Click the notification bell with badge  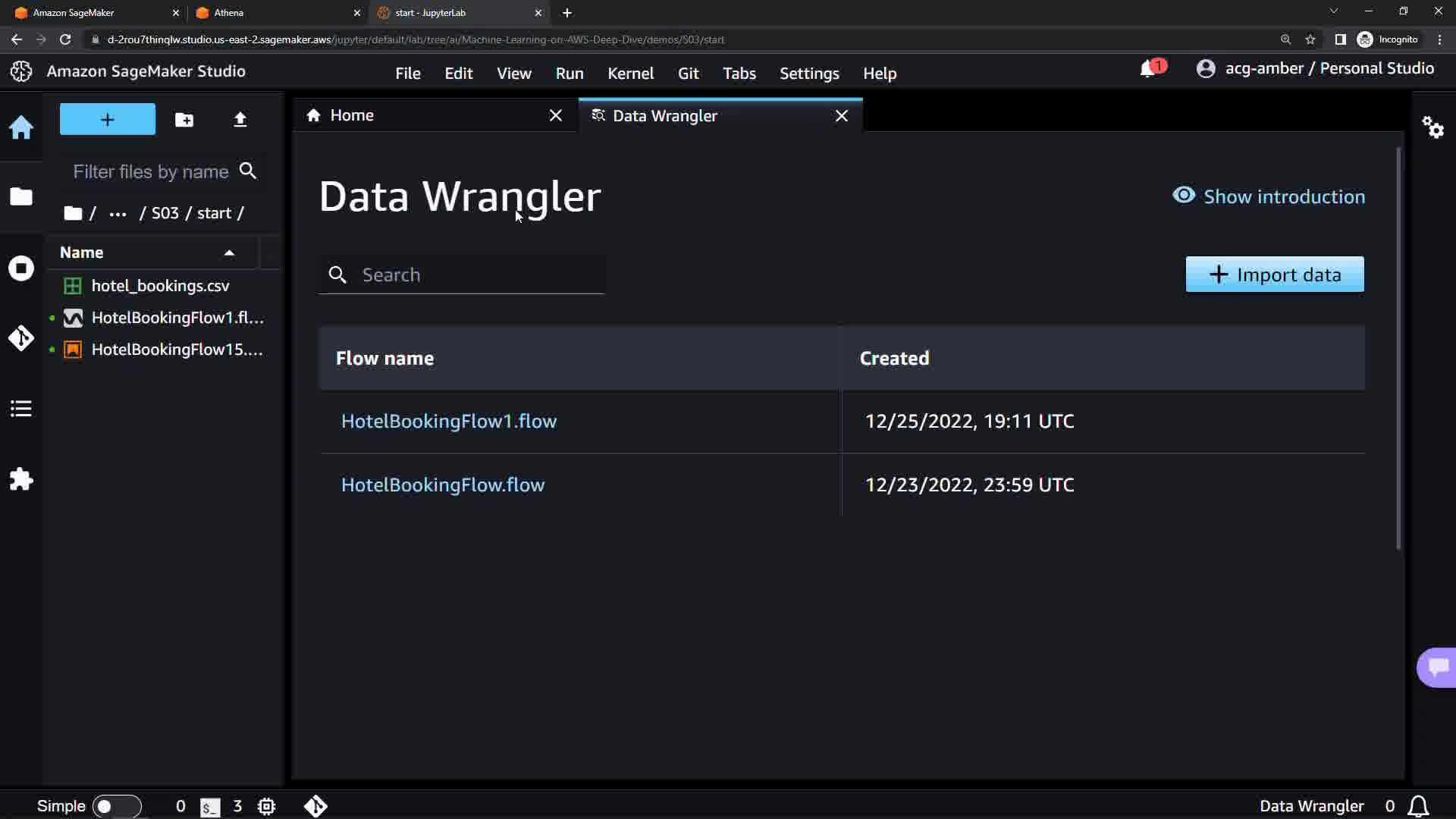click(x=1150, y=69)
